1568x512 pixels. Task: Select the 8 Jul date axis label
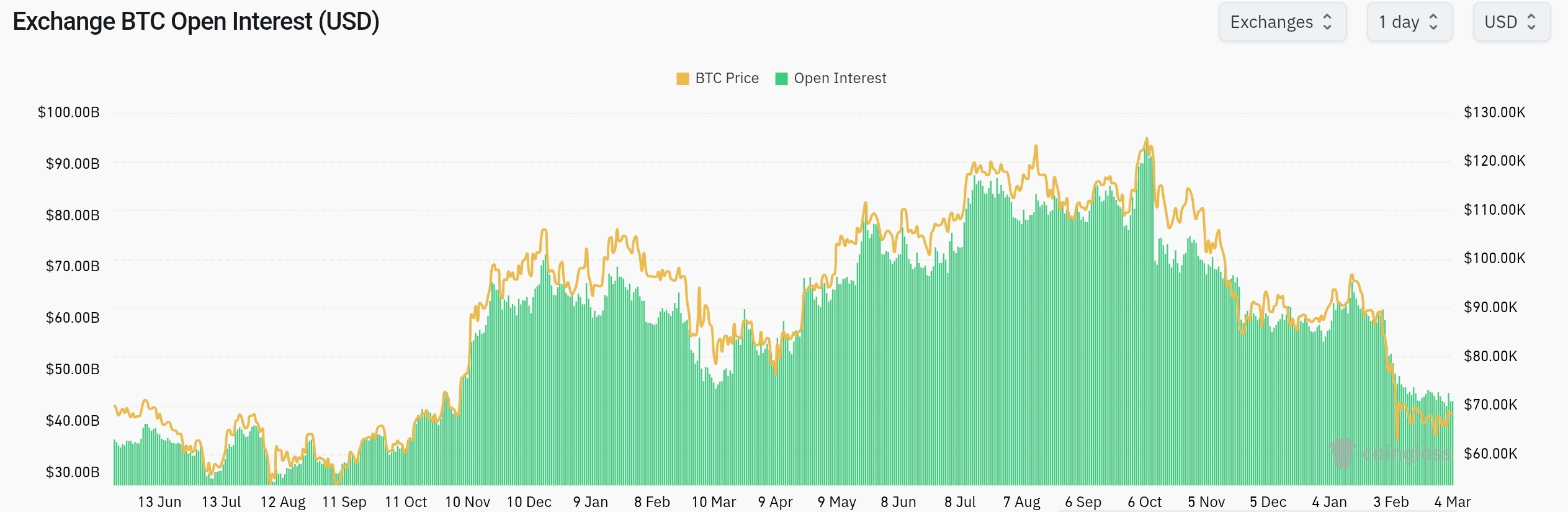point(960,501)
